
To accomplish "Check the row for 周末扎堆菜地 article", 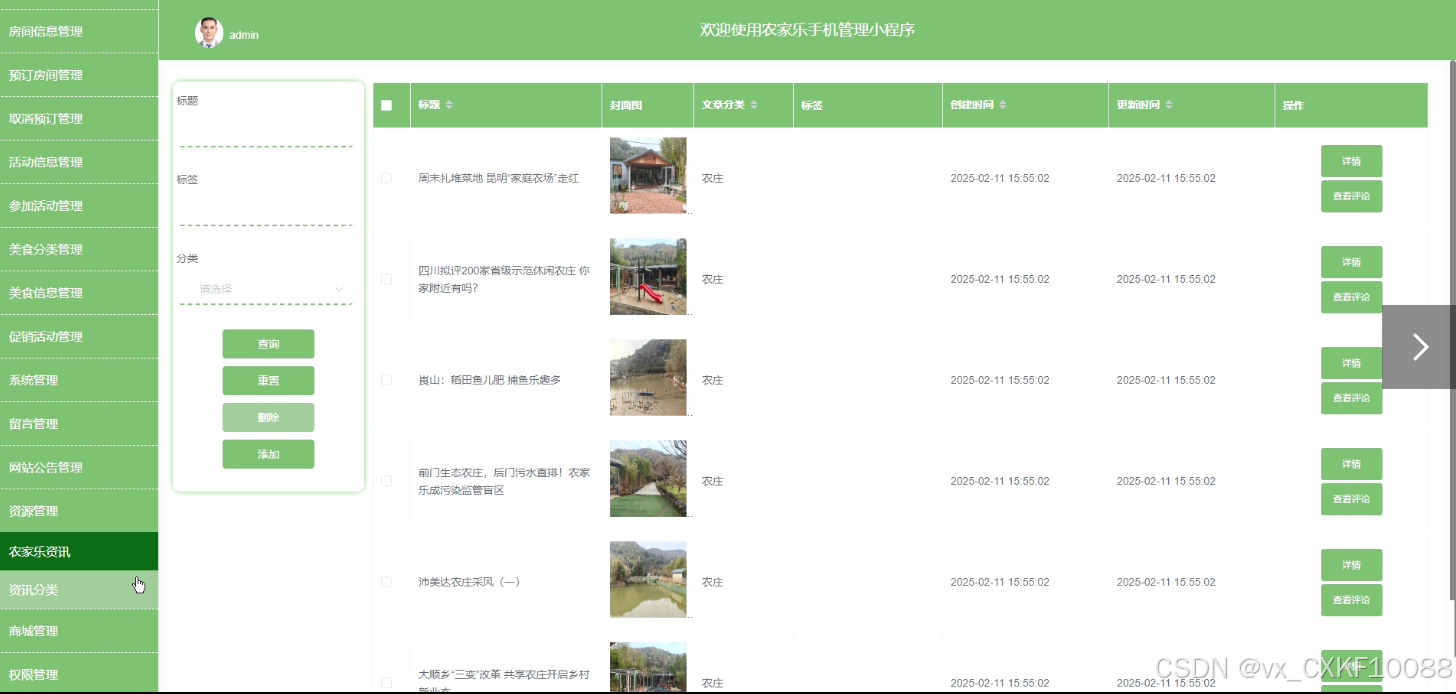I will (x=387, y=178).
